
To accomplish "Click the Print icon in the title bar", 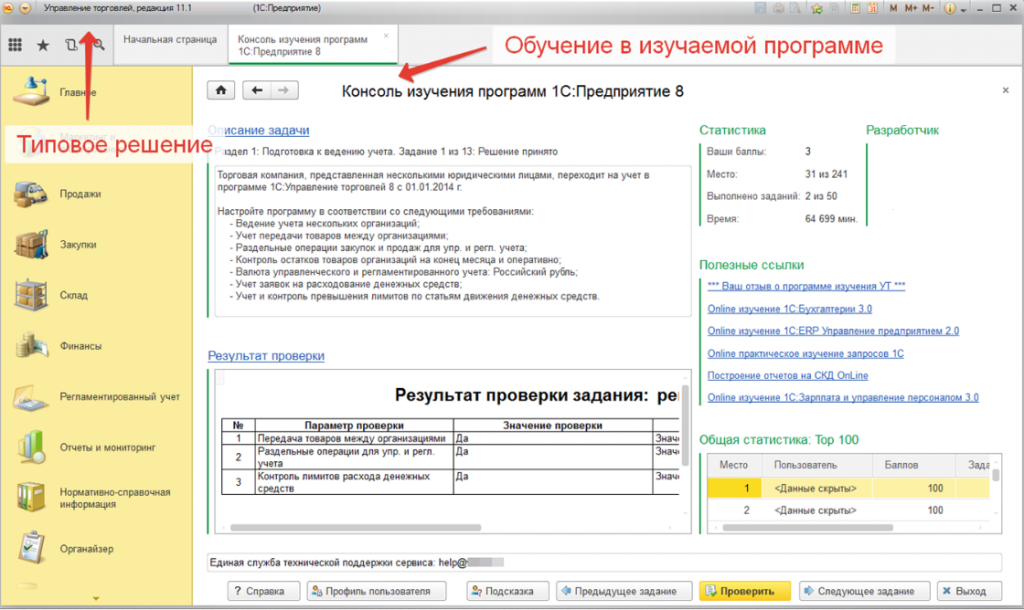I will [778, 8].
